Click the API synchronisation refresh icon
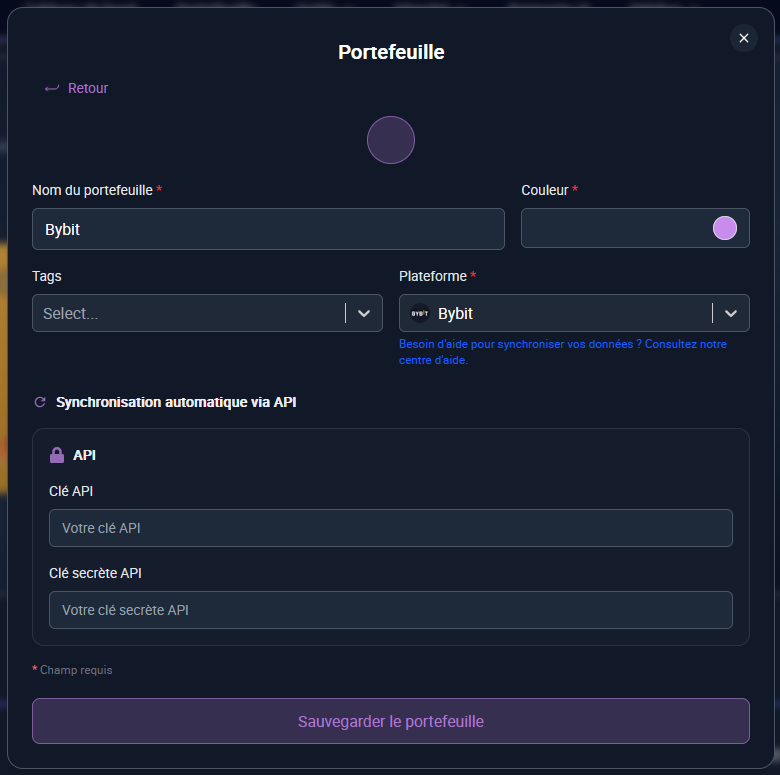This screenshot has width=780, height=775. click(x=40, y=402)
